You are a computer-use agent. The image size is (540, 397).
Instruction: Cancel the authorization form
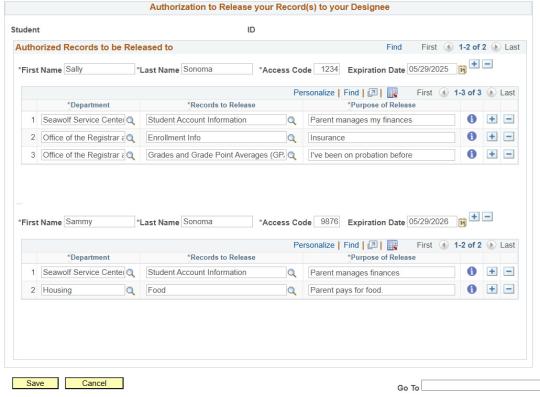coord(94,383)
